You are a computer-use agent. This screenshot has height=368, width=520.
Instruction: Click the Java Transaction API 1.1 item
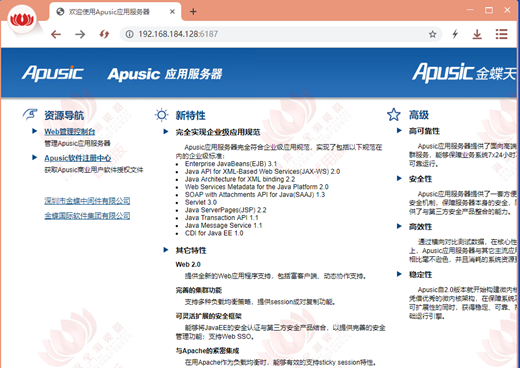(222, 218)
